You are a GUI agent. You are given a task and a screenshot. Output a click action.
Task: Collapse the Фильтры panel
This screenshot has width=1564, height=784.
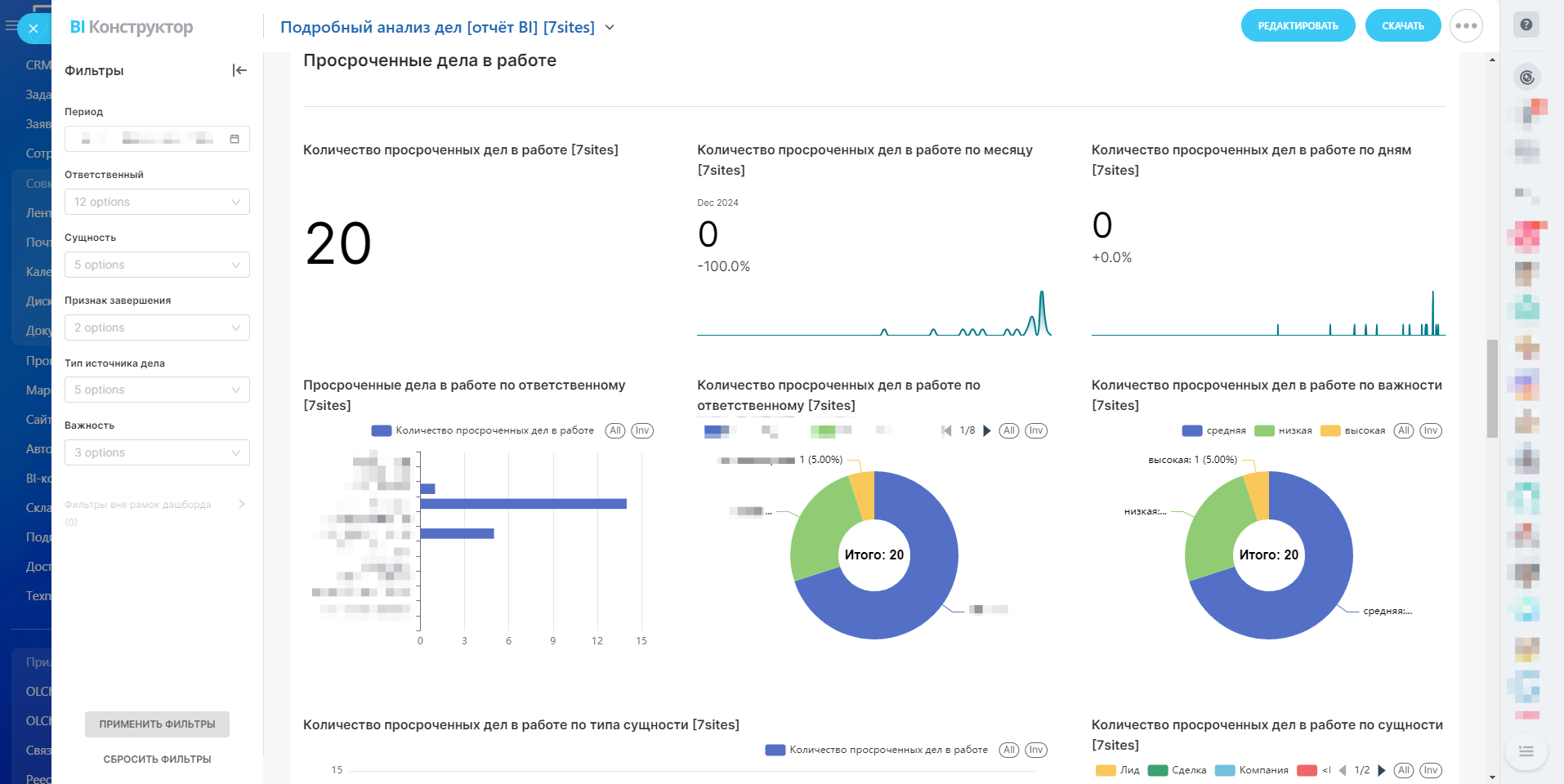(239, 70)
